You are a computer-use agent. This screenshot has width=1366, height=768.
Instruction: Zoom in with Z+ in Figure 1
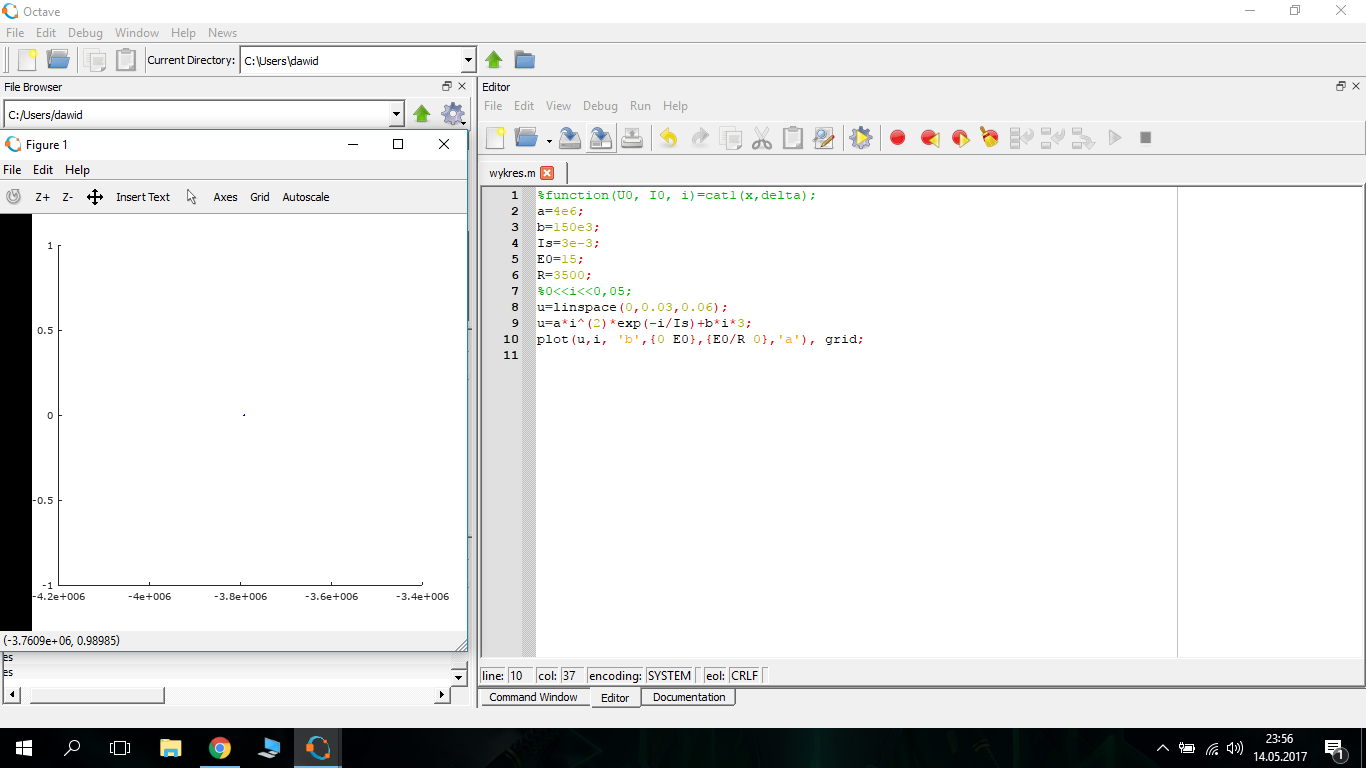coord(43,197)
